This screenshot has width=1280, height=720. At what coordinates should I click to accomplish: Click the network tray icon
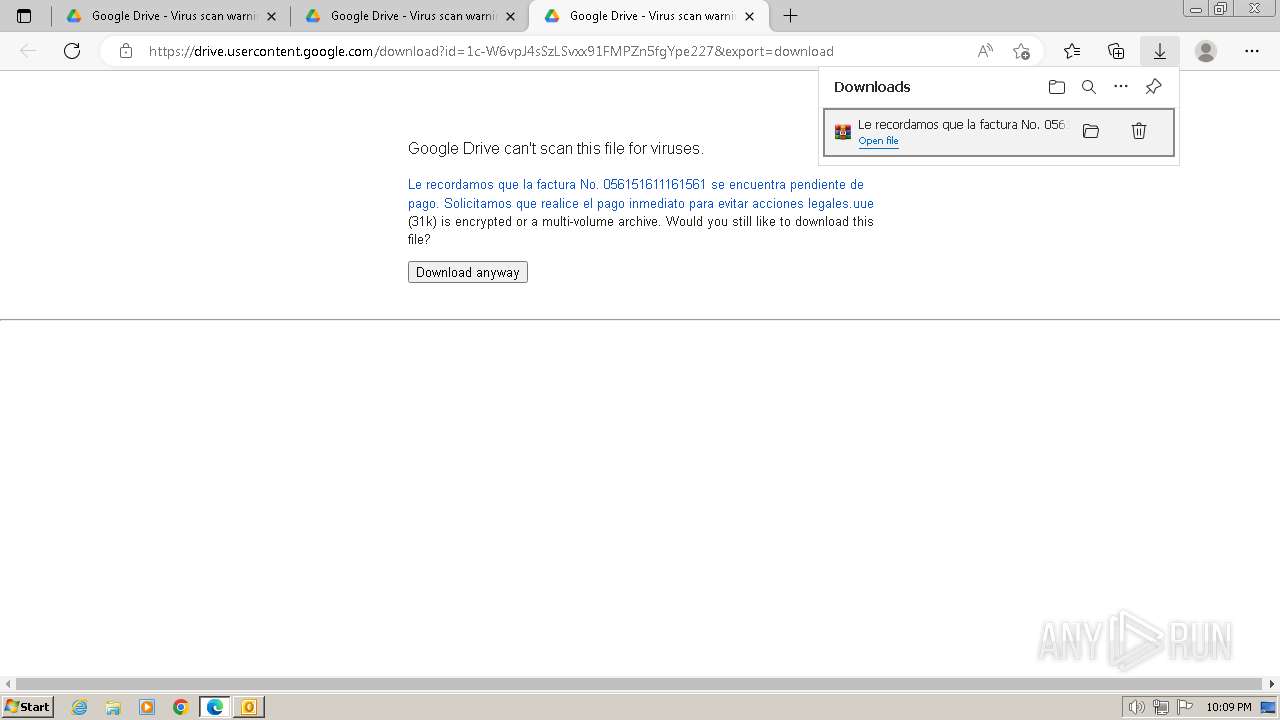pyautogui.click(x=1161, y=707)
